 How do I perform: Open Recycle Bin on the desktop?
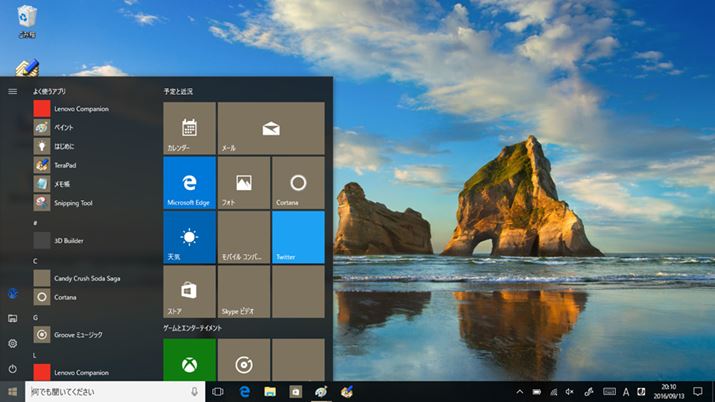(x=27, y=18)
